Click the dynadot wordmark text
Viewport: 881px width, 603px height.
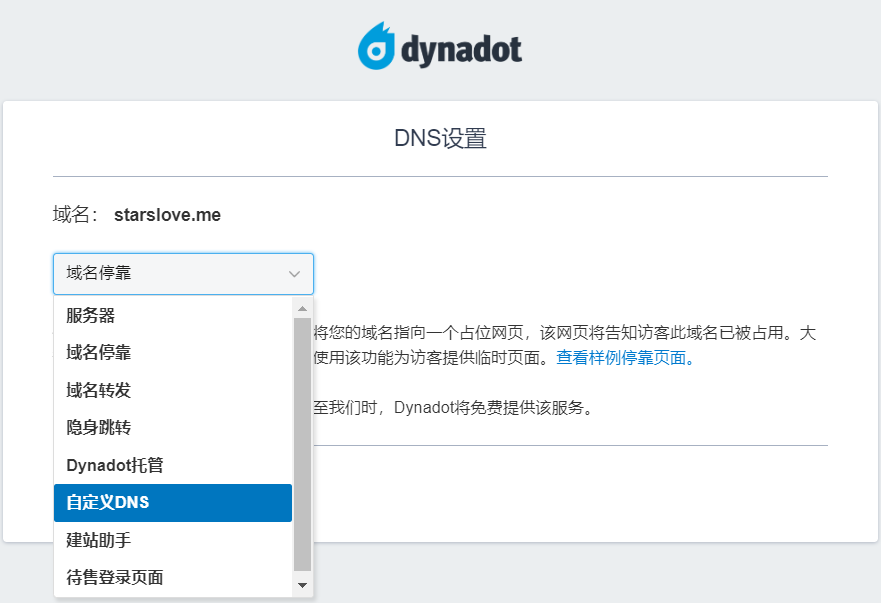click(461, 49)
